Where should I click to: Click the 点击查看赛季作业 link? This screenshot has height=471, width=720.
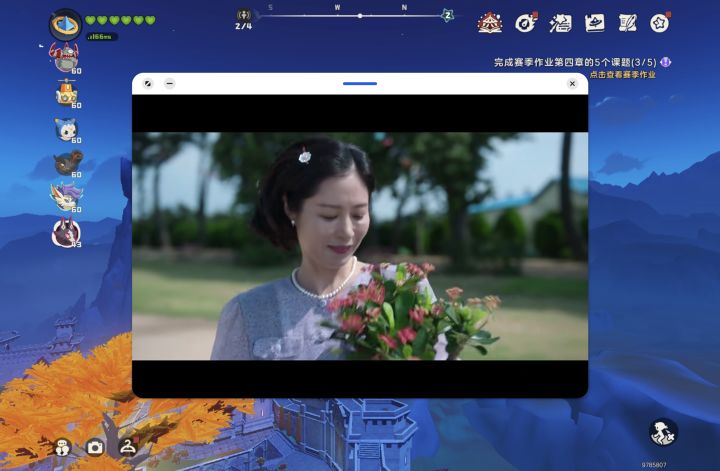pyautogui.click(x=623, y=74)
